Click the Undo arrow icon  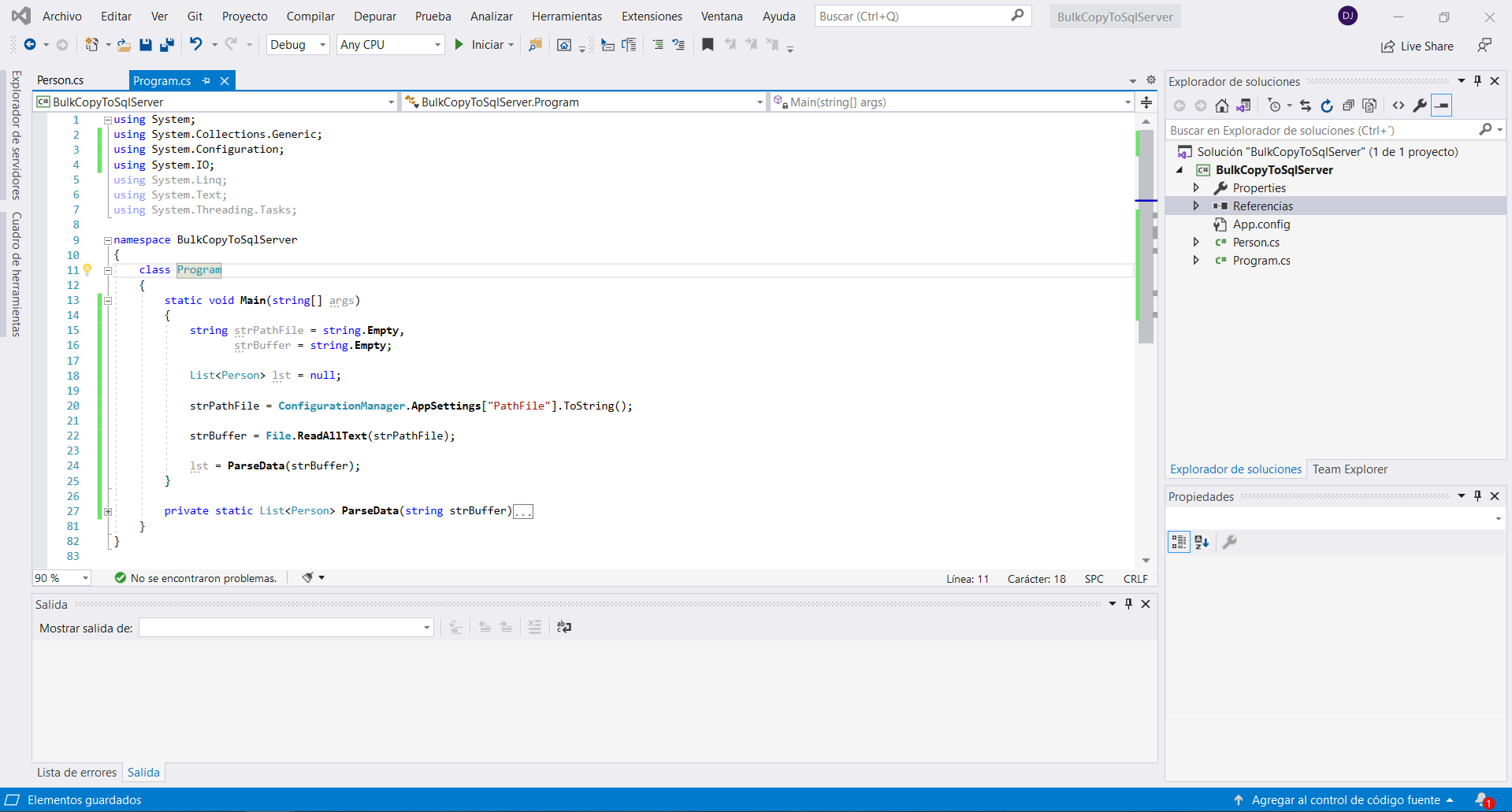click(196, 45)
